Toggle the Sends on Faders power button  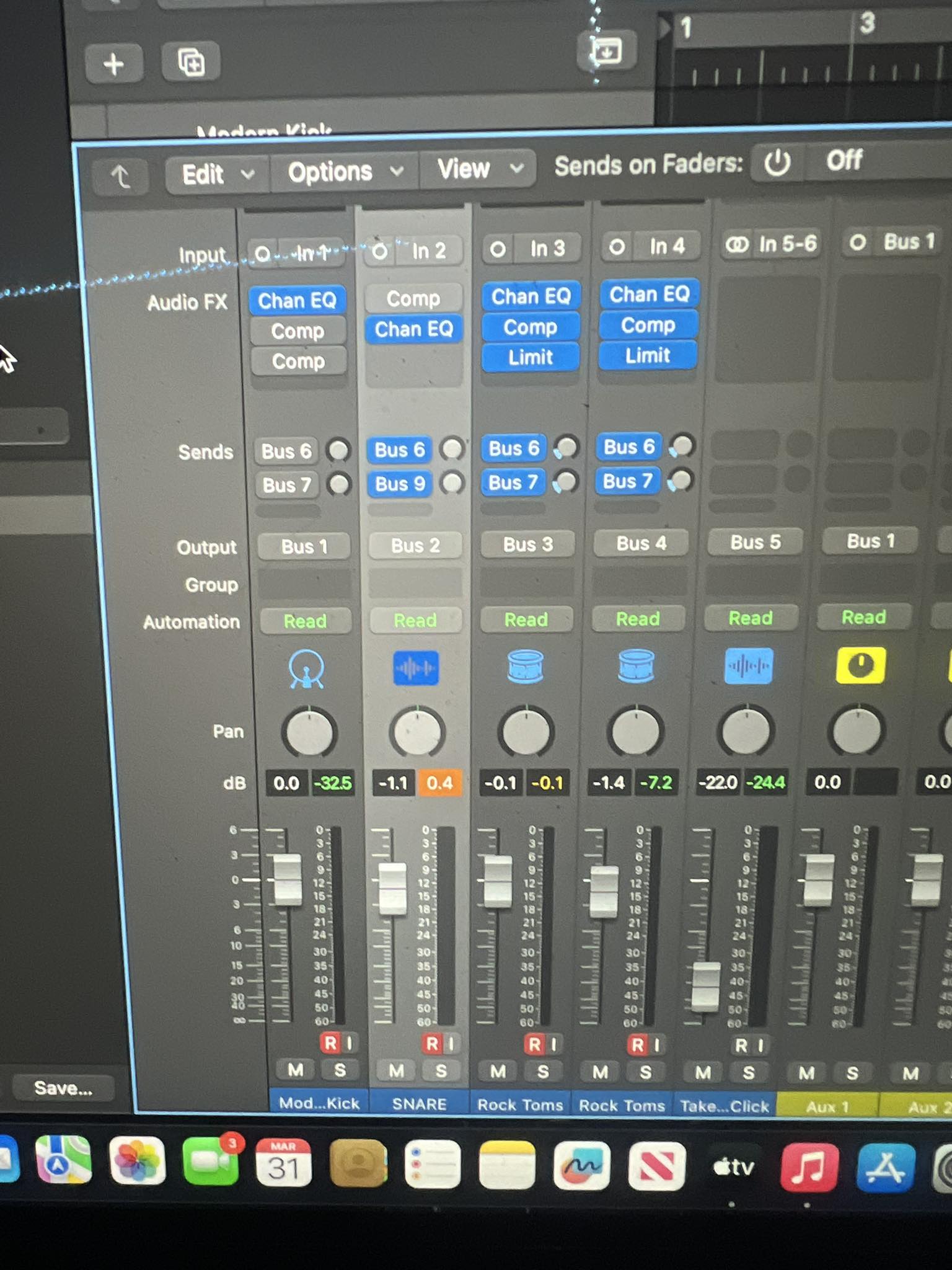click(x=777, y=163)
